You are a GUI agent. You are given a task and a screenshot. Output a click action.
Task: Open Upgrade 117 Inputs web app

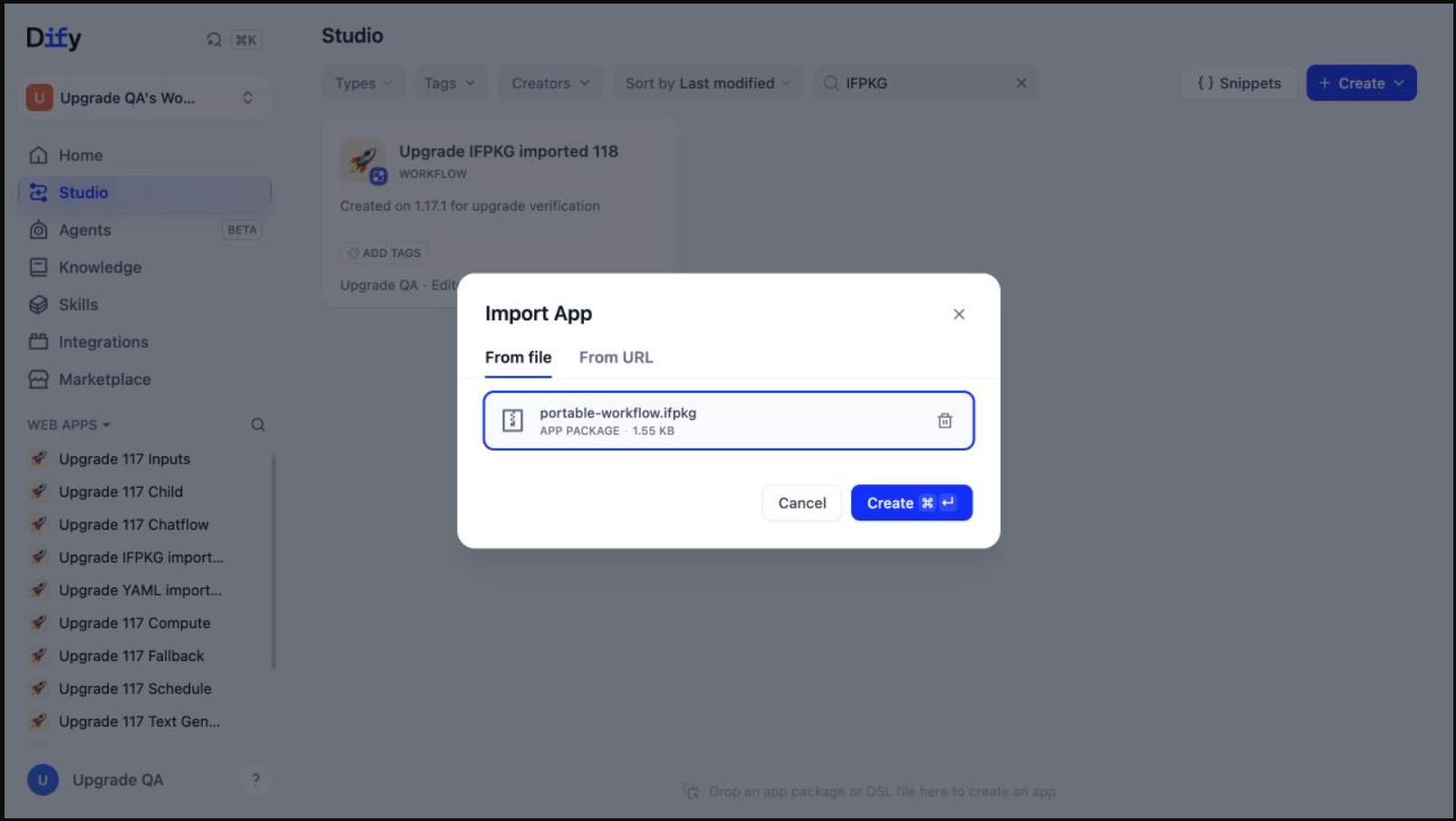145,459
